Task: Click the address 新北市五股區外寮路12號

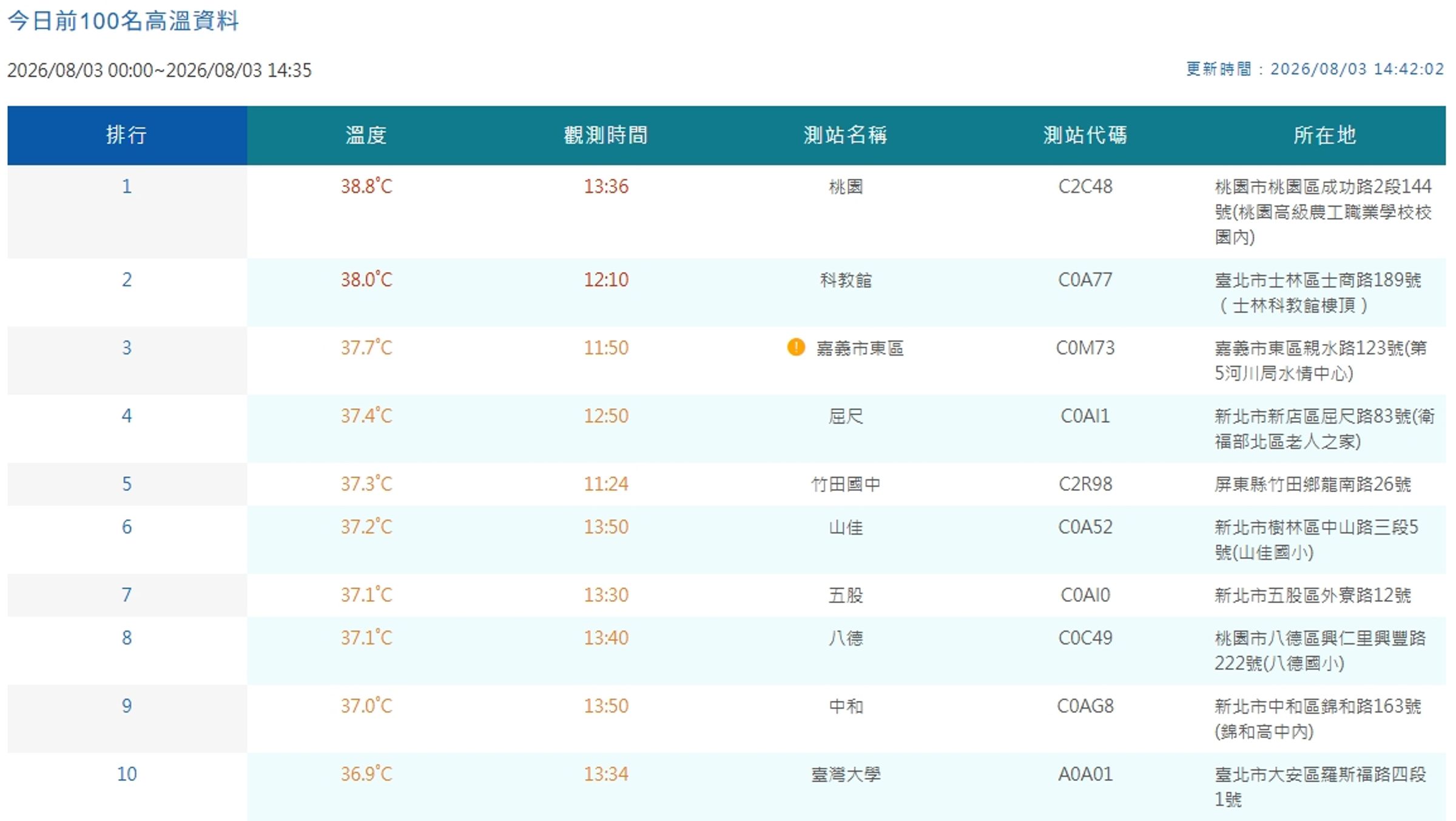Action: click(x=1313, y=595)
